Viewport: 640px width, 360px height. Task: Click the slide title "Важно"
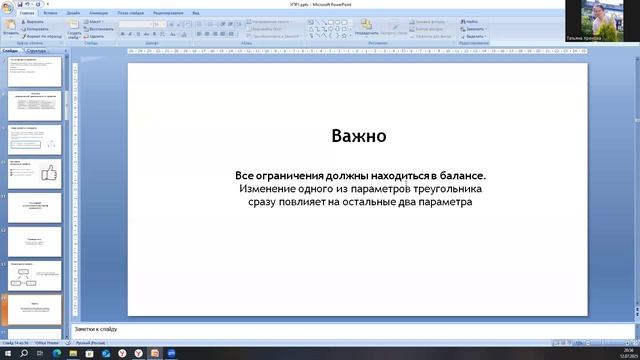pyautogui.click(x=359, y=136)
